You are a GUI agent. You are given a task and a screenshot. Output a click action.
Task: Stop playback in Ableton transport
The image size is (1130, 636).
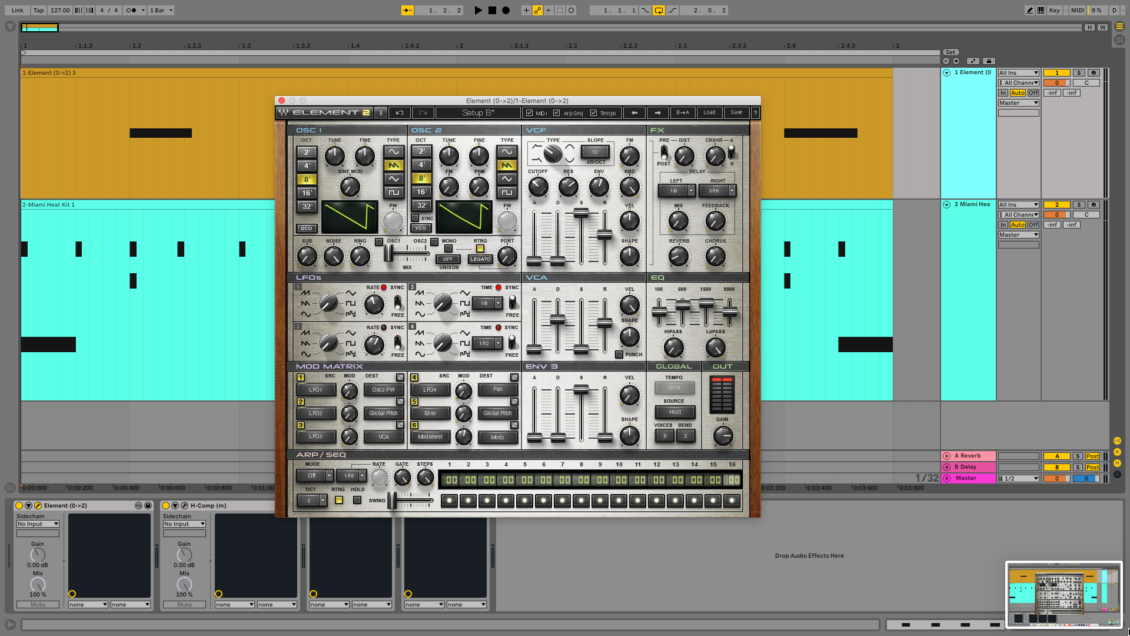click(x=492, y=10)
